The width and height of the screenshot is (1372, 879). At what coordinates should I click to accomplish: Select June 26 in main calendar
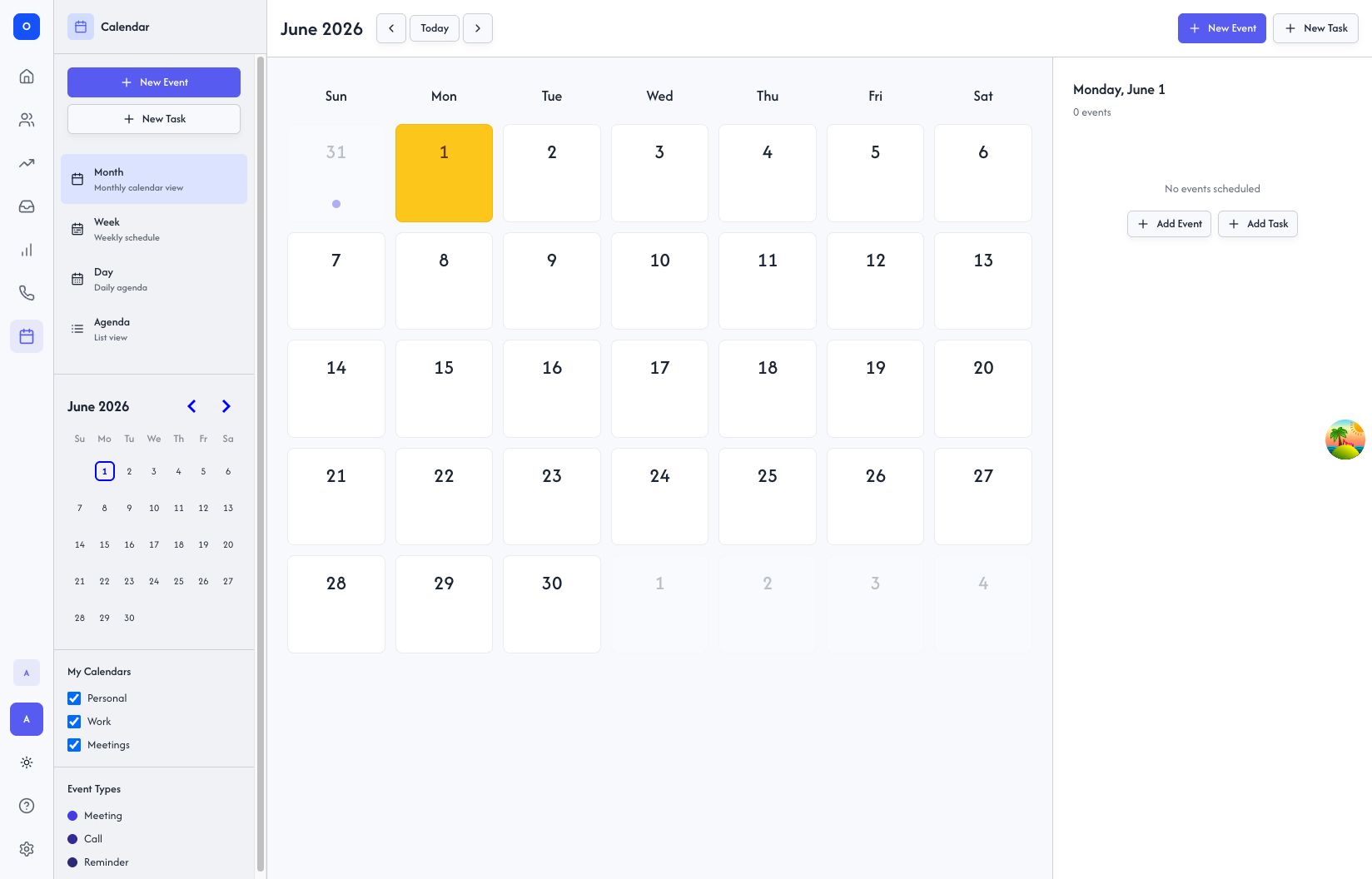pos(875,497)
